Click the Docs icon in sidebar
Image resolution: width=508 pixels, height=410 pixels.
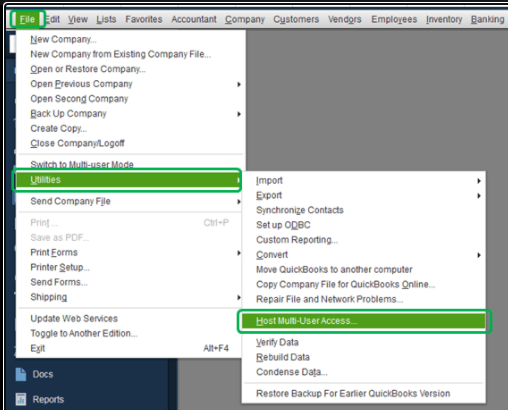pos(21,374)
